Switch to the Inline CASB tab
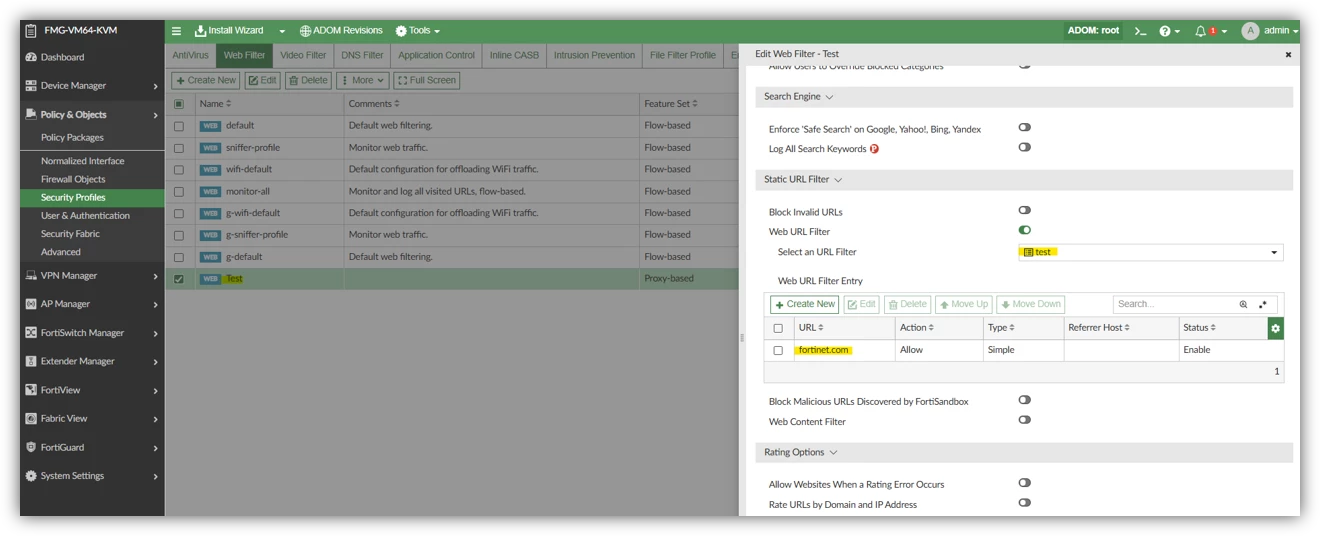 click(x=514, y=55)
